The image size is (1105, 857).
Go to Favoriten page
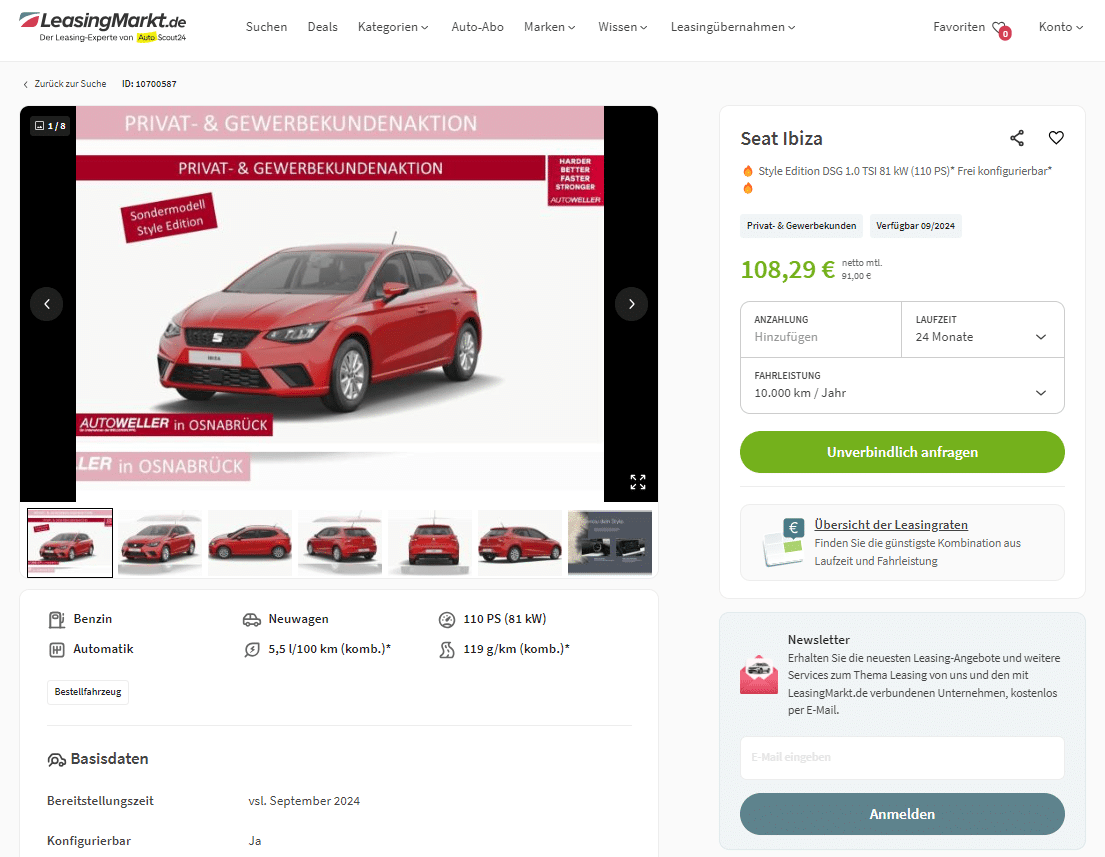(x=959, y=27)
